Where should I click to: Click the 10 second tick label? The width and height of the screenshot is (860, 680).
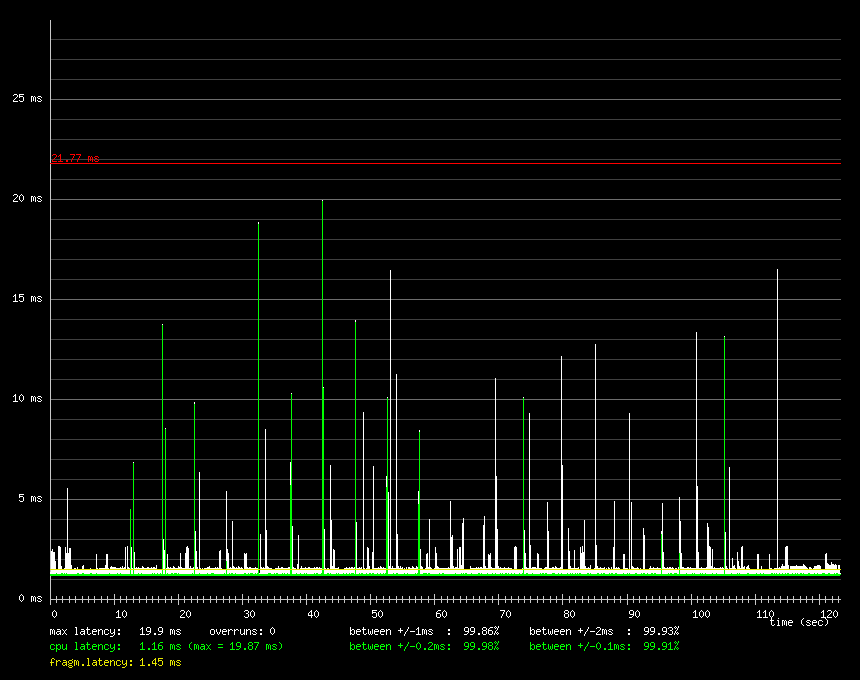(121, 614)
